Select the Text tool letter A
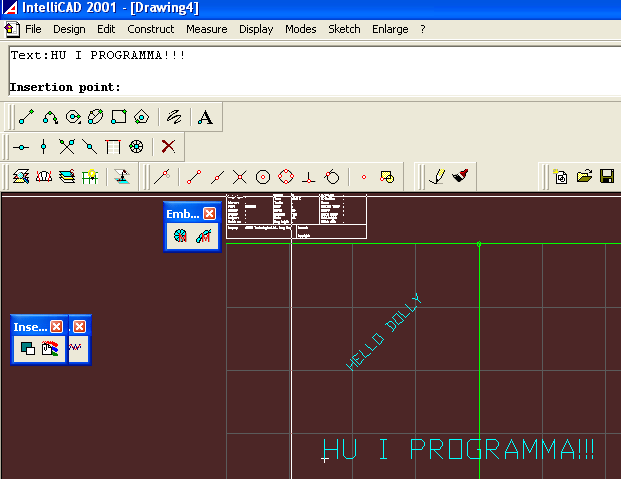The height and width of the screenshot is (479, 621). (206, 117)
